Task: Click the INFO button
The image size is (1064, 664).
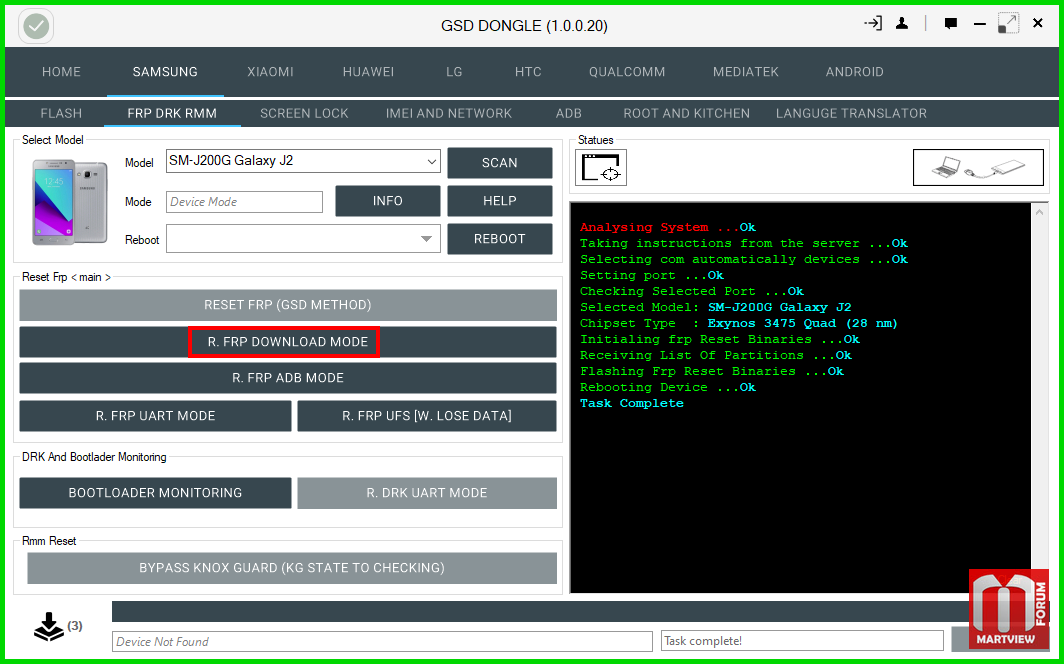Action: (x=387, y=201)
